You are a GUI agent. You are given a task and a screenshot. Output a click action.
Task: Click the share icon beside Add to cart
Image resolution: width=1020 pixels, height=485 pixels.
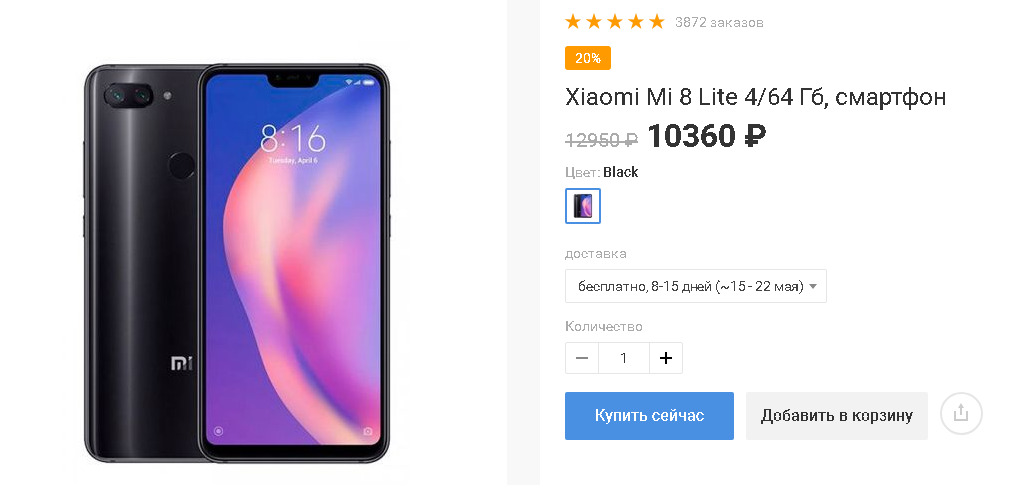coord(961,413)
